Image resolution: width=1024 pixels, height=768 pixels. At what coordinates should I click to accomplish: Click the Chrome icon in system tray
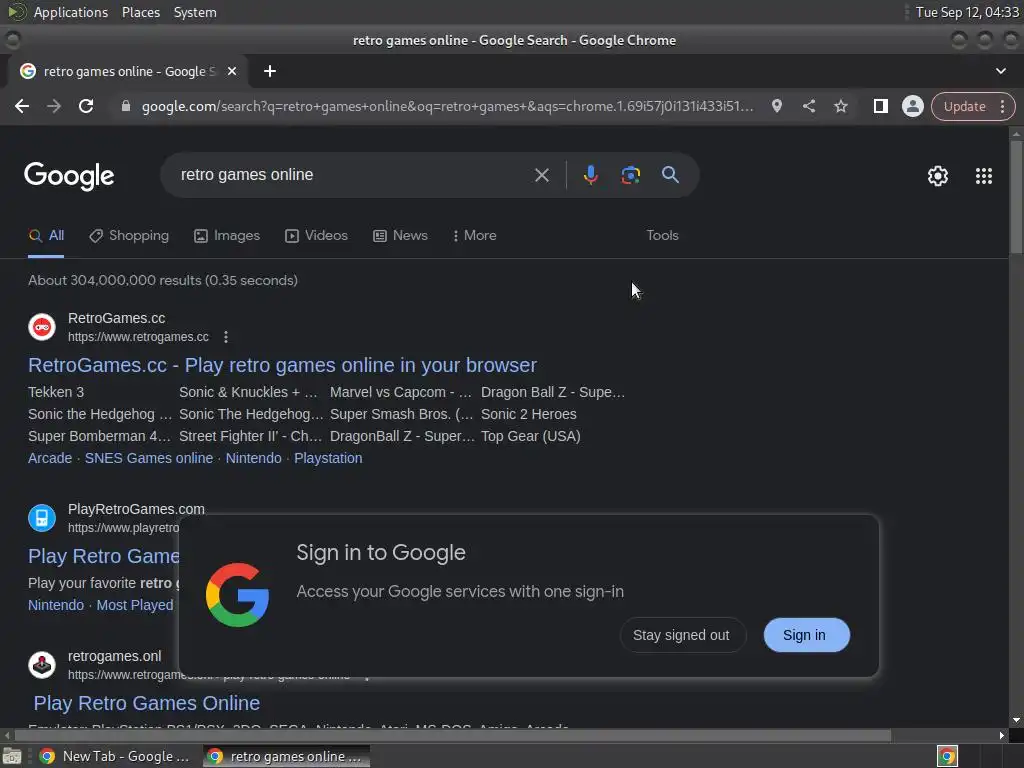[947, 756]
